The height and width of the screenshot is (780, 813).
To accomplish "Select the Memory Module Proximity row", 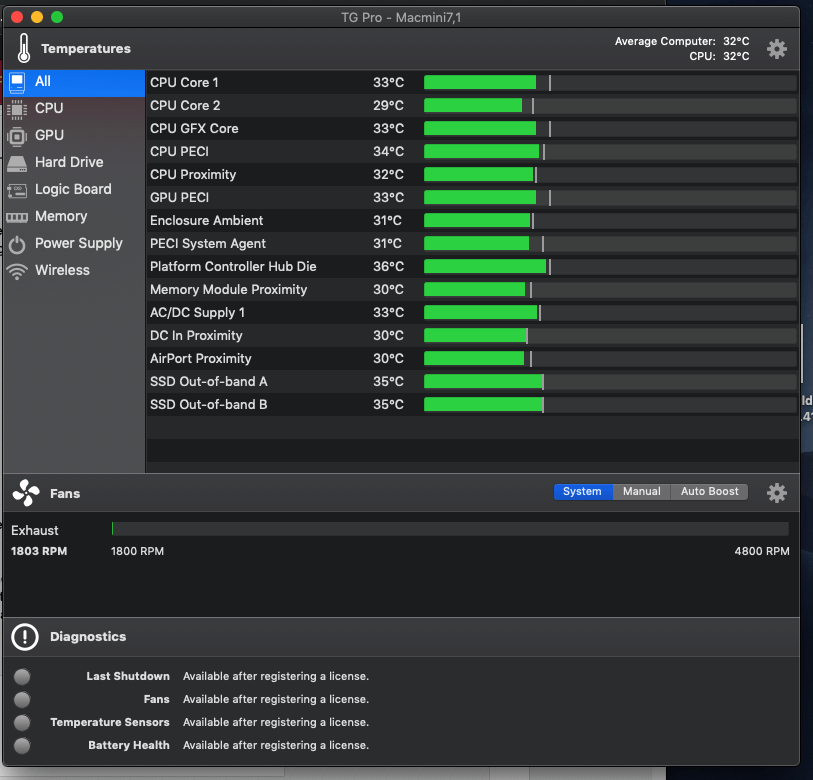I will [472, 289].
